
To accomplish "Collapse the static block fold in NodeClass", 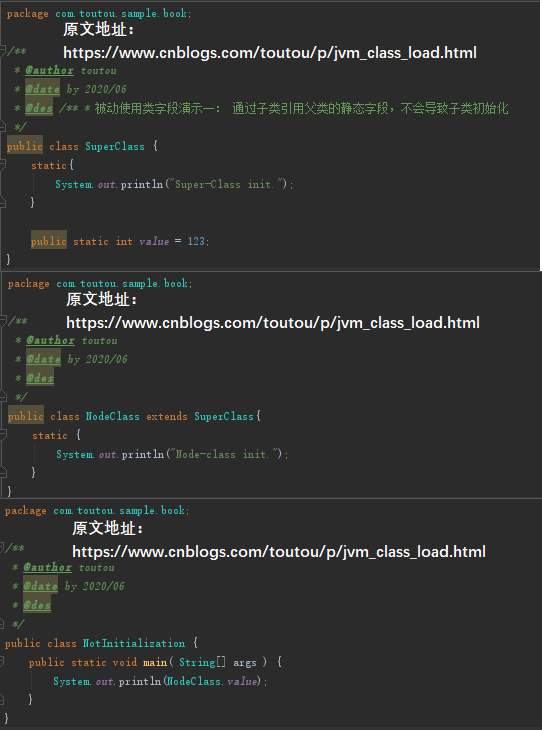I will pos(2,434).
